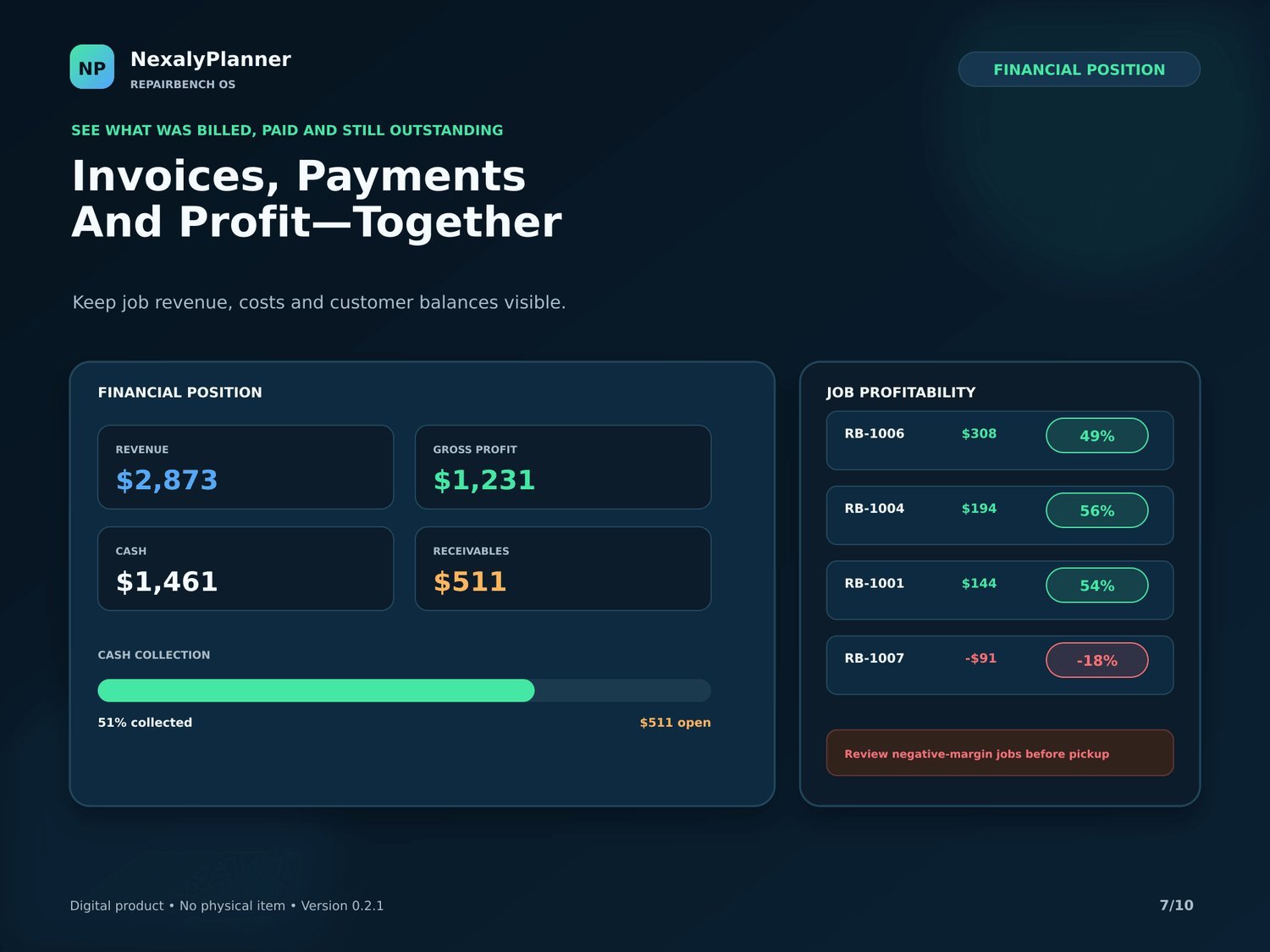Viewport: 1270px width, 952px height.
Task: Click the 'Version 0.2.1' footer text
Action: (342, 905)
